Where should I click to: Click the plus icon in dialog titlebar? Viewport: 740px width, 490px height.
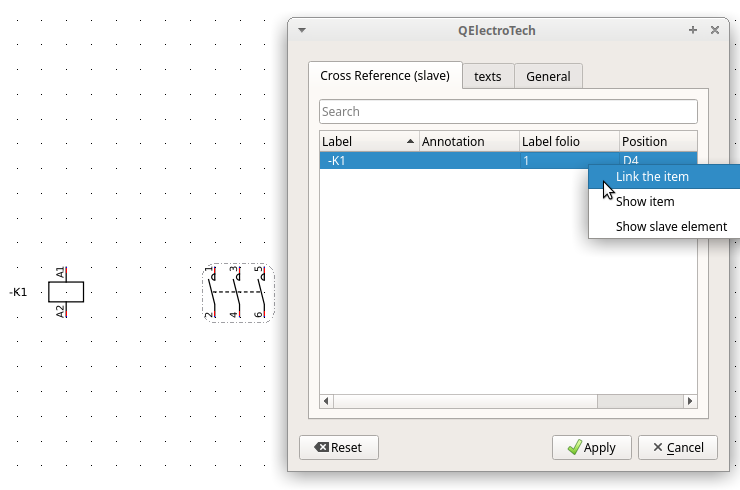pos(693,30)
